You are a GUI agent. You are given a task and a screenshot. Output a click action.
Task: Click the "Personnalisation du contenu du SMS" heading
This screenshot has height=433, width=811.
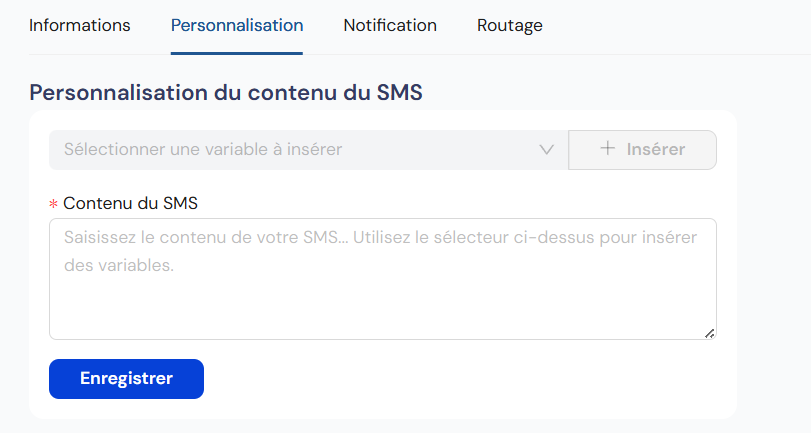(226, 93)
